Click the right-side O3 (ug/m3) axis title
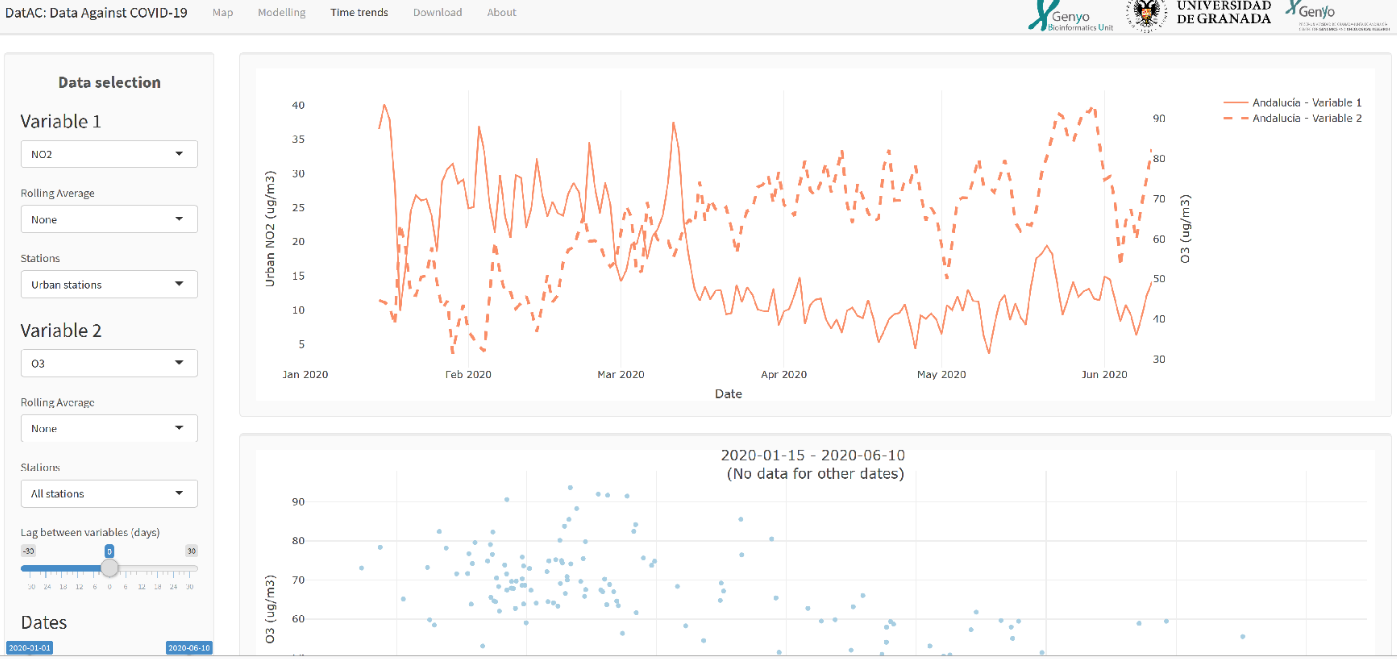1397x659 pixels. coord(1186,229)
